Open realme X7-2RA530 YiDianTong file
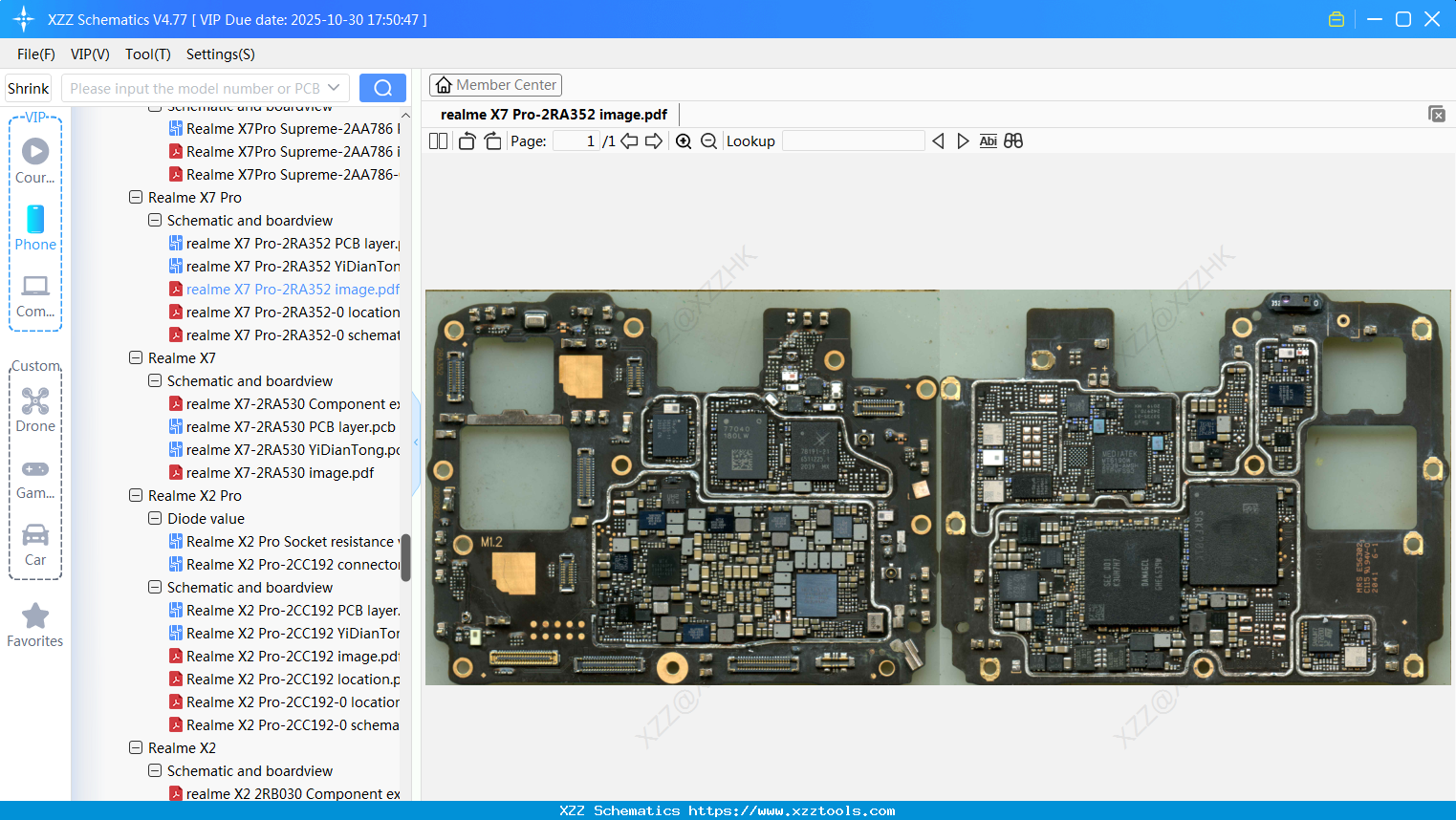Viewport: 1456px width, 820px height. click(285, 450)
